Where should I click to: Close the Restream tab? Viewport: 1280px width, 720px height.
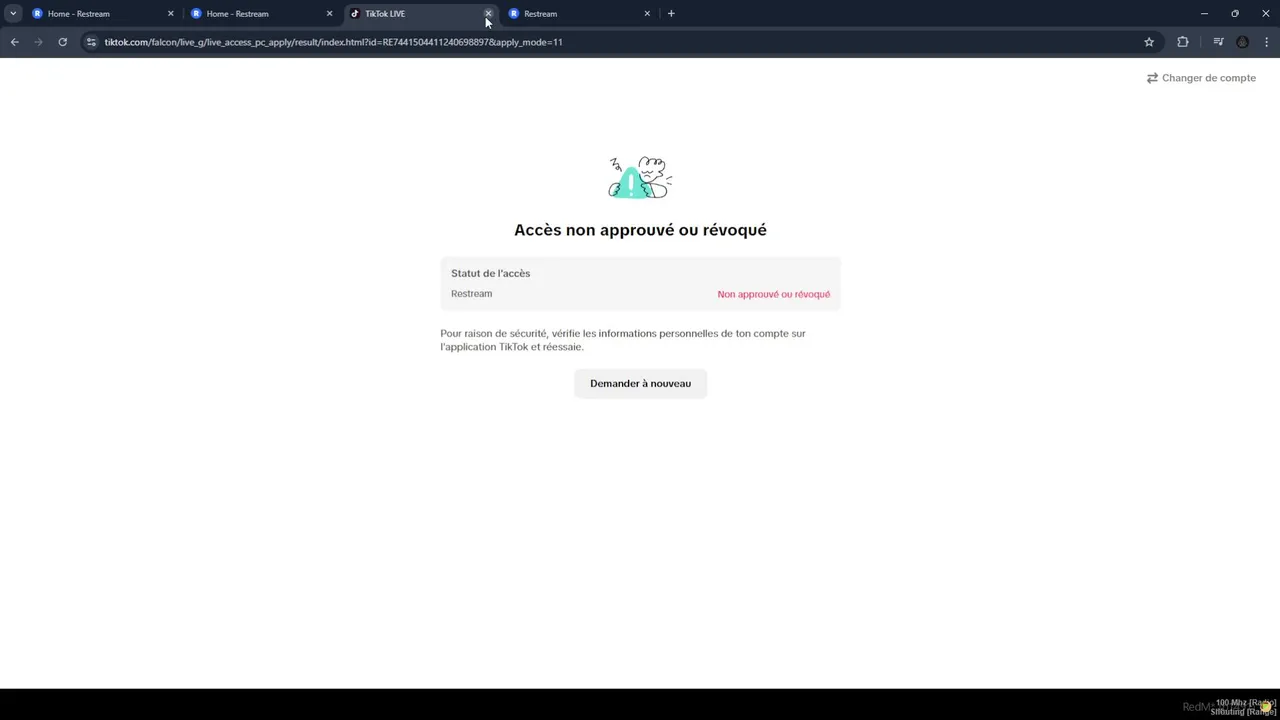[x=647, y=14]
